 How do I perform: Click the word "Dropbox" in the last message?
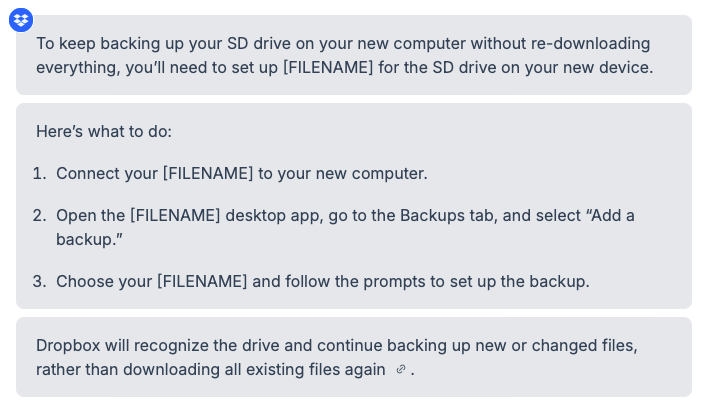(68, 345)
